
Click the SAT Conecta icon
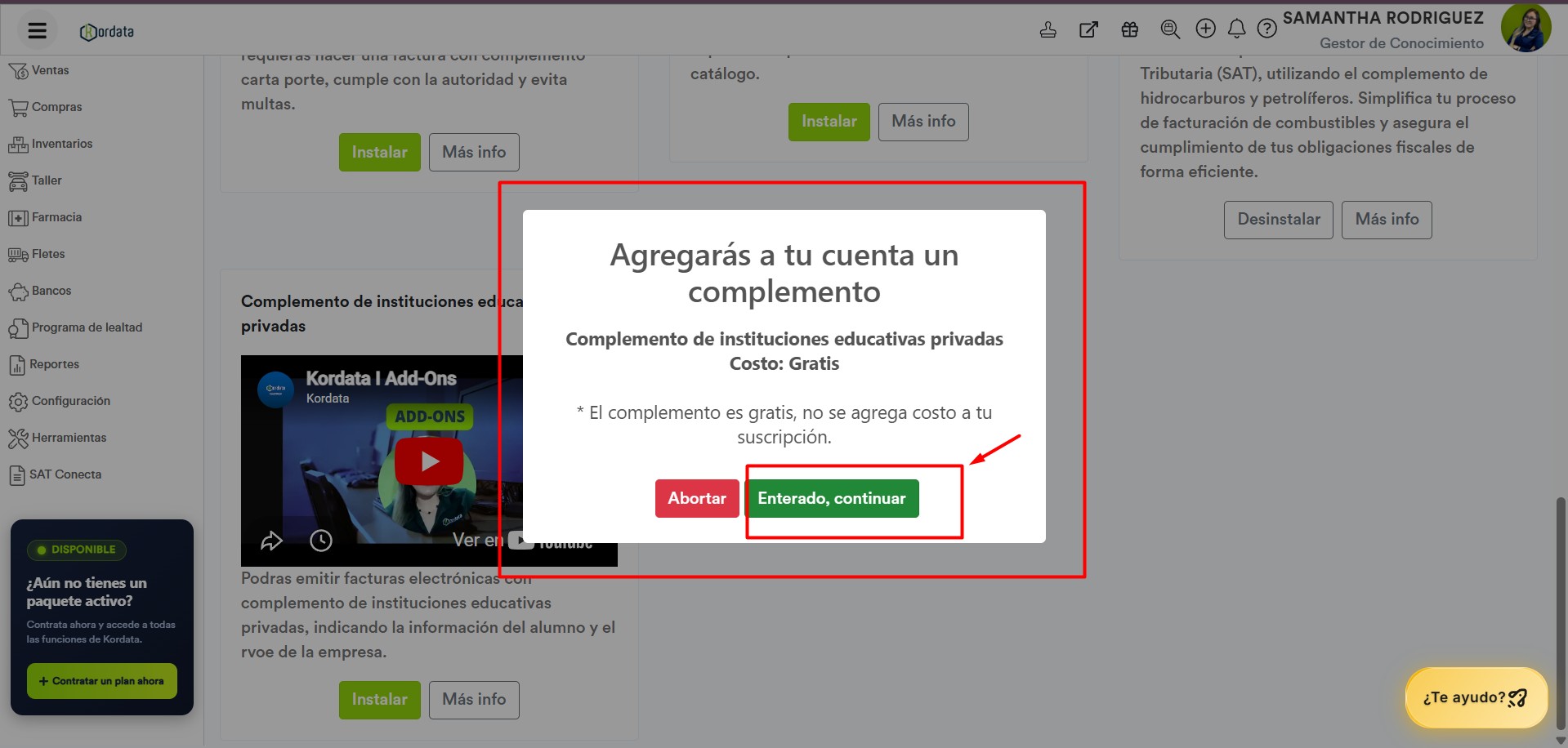[17, 475]
